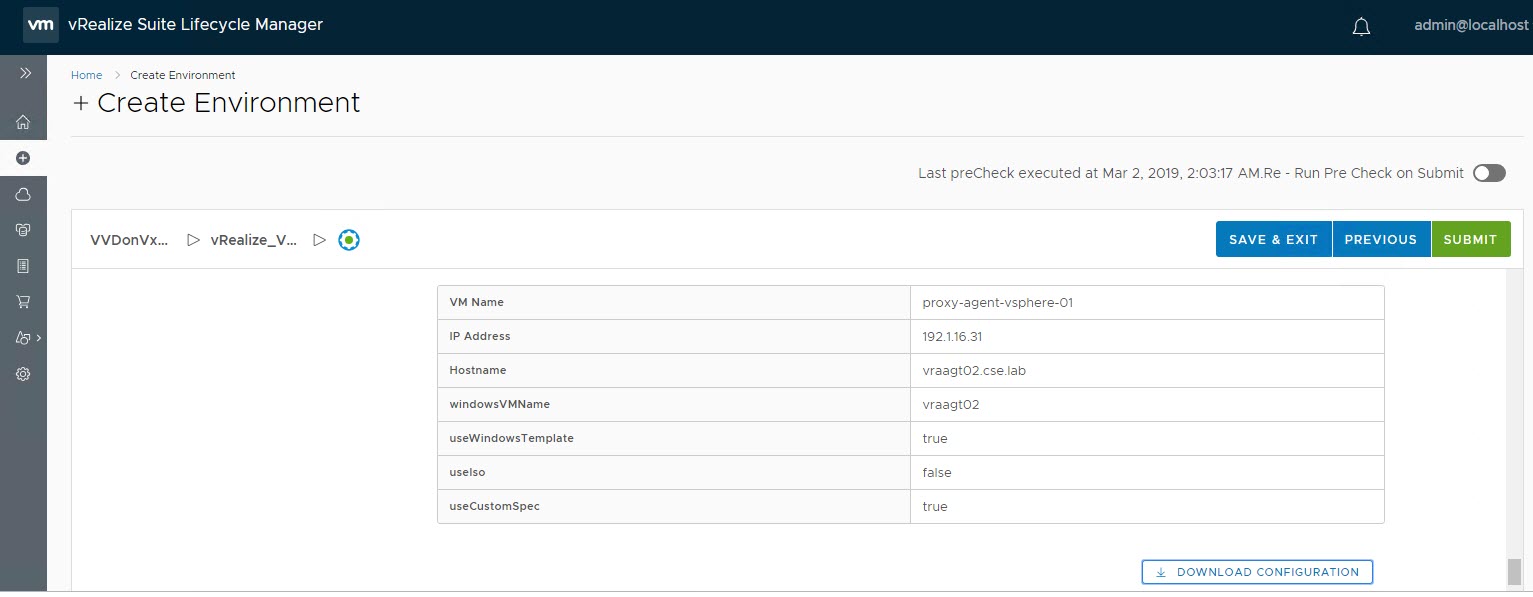Expand the shapes submenu chevron in sidebar
This screenshot has height=597, width=1533.
38,338
